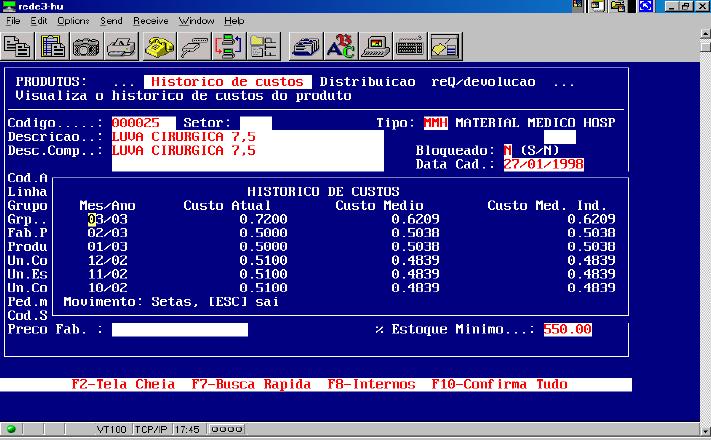Click the ABC font settings icon
The width and height of the screenshot is (711, 440).
(341, 46)
